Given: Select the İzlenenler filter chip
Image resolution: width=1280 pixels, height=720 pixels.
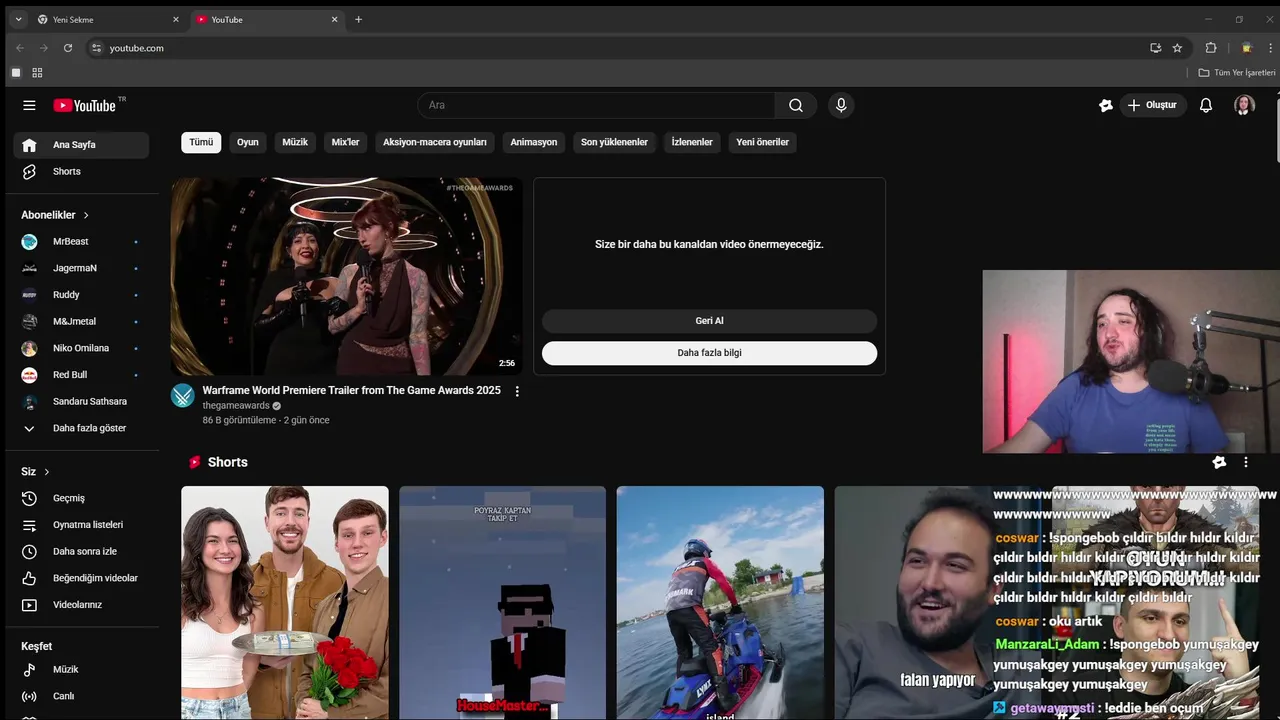Looking at the screenshot, I should tap(692, 142).
